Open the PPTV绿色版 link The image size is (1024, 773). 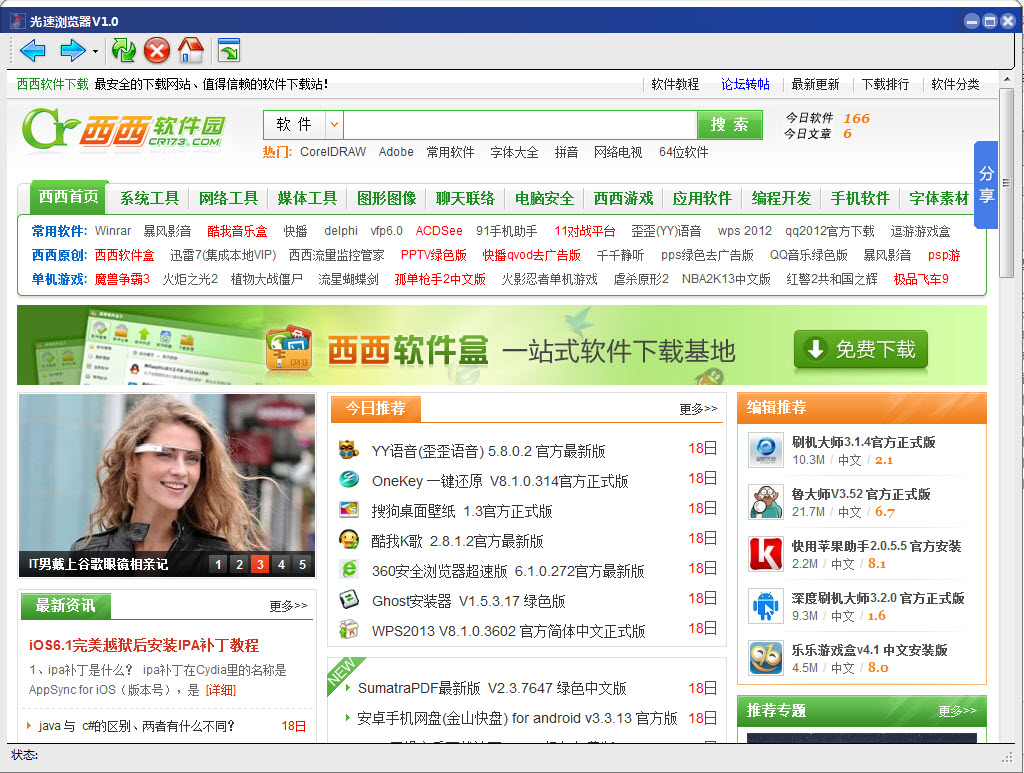point(434,255)
